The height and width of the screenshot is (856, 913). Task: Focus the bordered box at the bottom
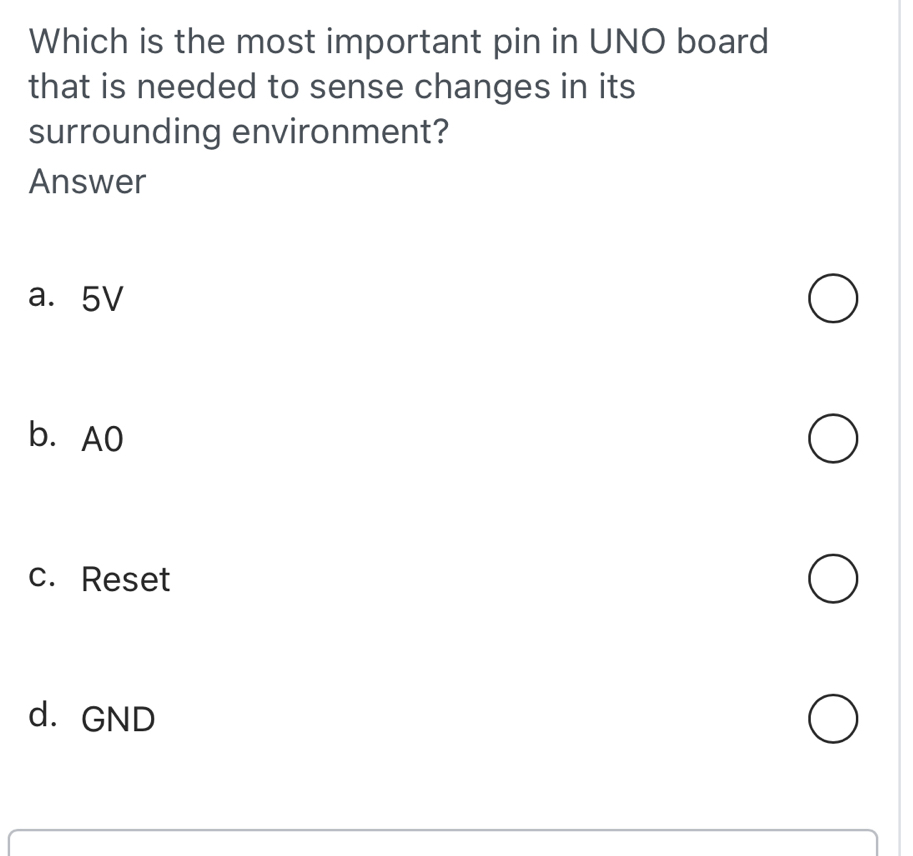tap(443, 843)
